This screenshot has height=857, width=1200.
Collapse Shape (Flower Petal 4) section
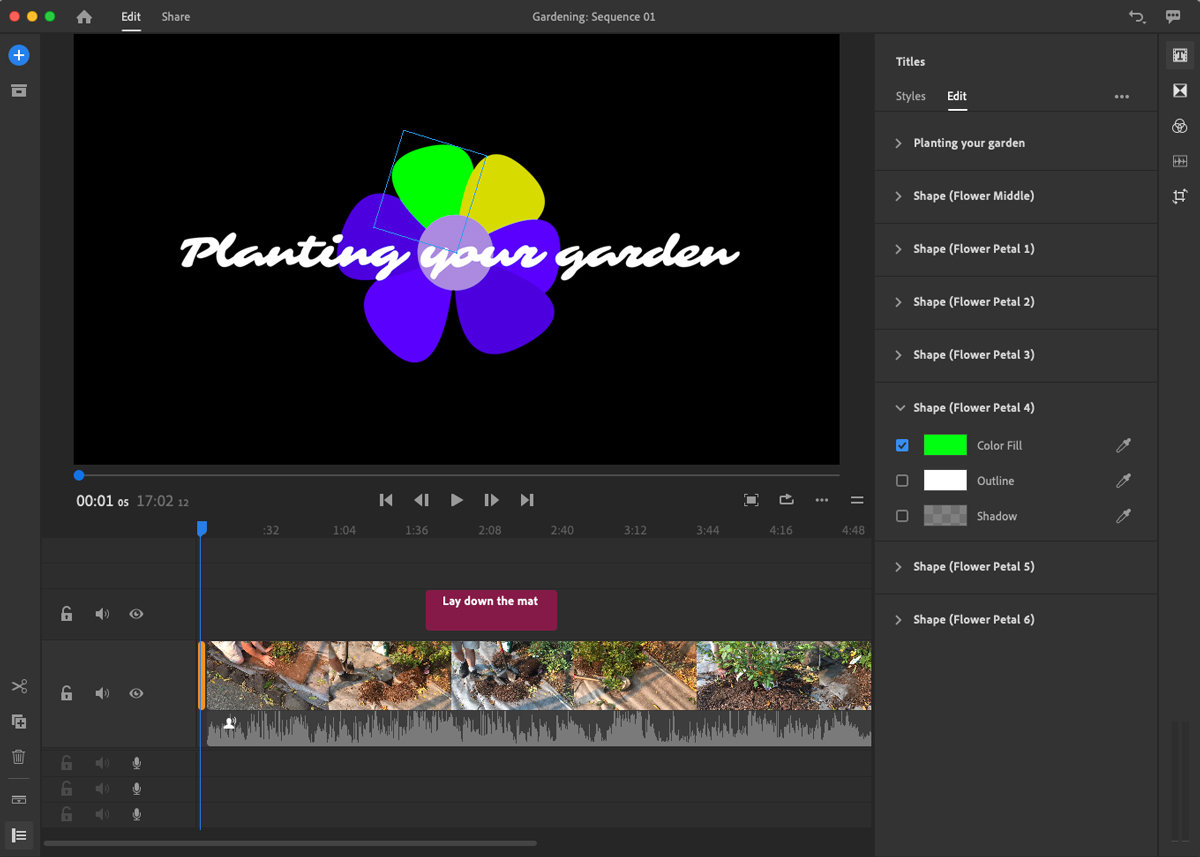click(900, 408)
